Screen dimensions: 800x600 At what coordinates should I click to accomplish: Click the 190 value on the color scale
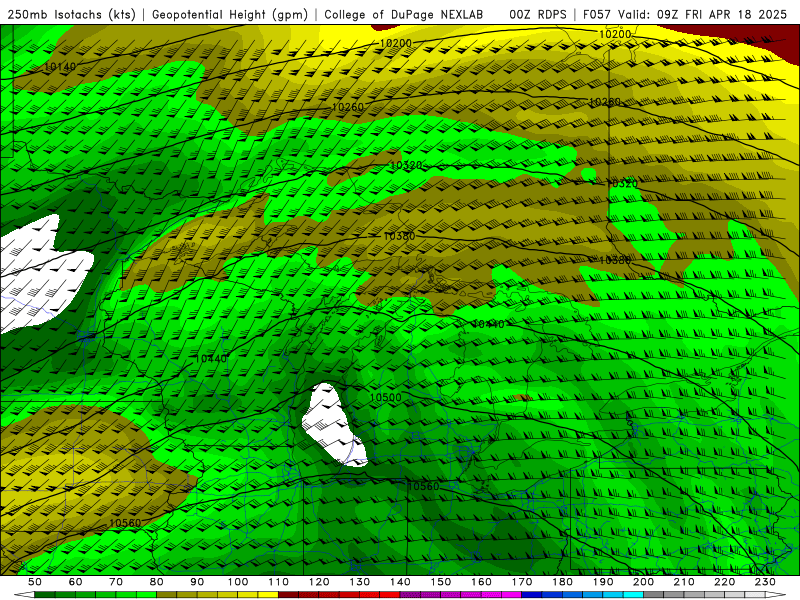point(603,582)
